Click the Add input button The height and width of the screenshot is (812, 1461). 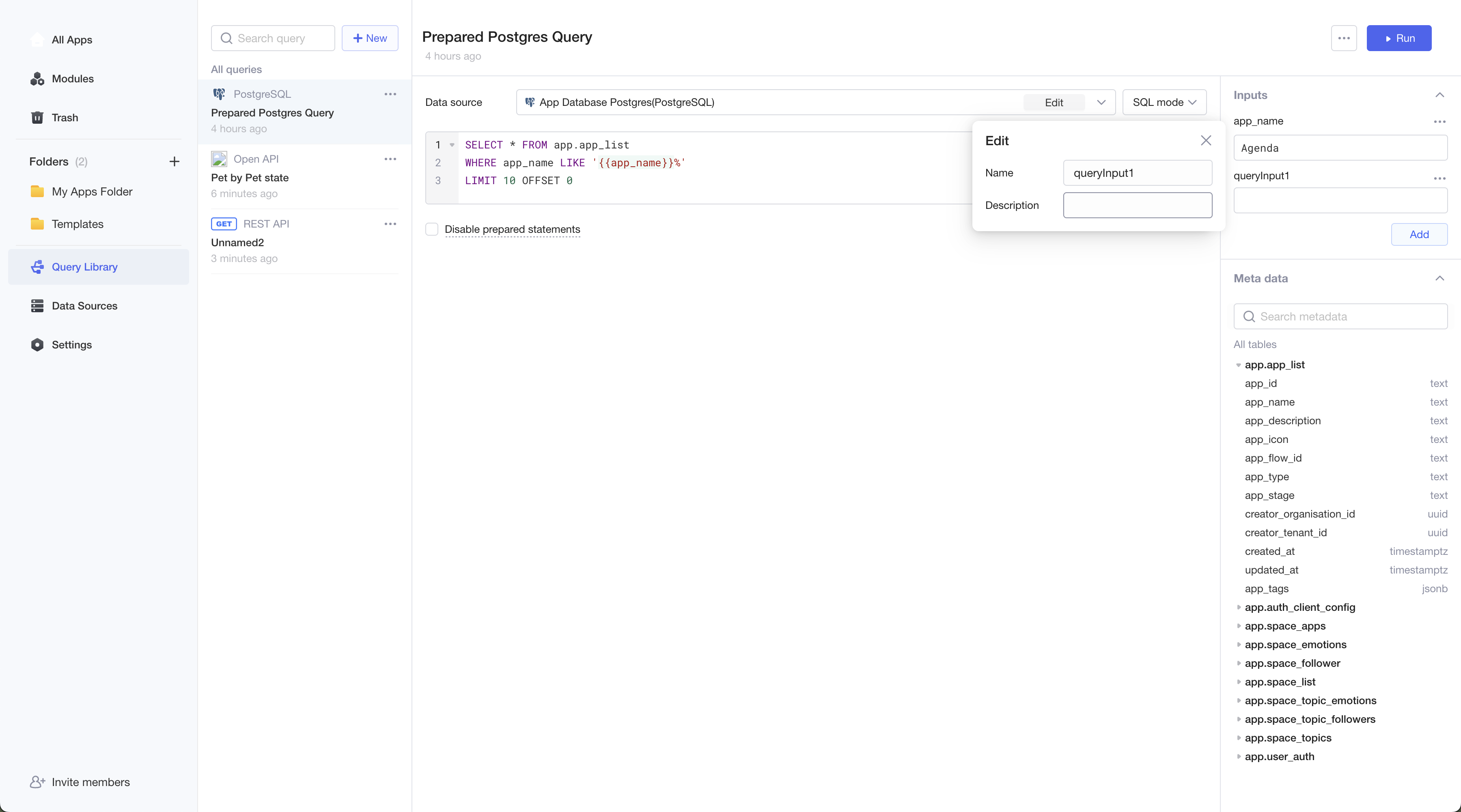(1419, 234)
